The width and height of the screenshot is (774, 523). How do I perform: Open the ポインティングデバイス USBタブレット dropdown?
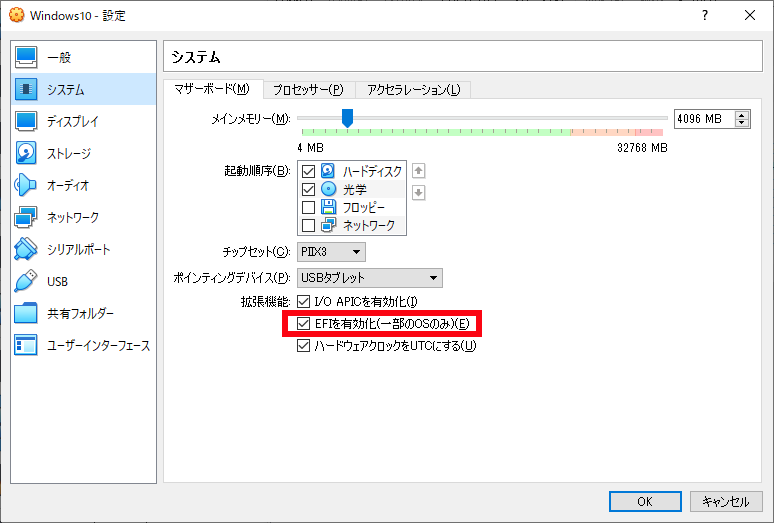370,278
